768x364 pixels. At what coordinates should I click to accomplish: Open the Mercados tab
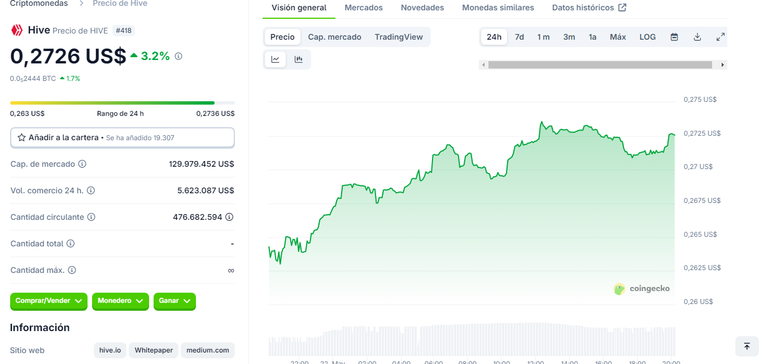click(x=363, y=8)
